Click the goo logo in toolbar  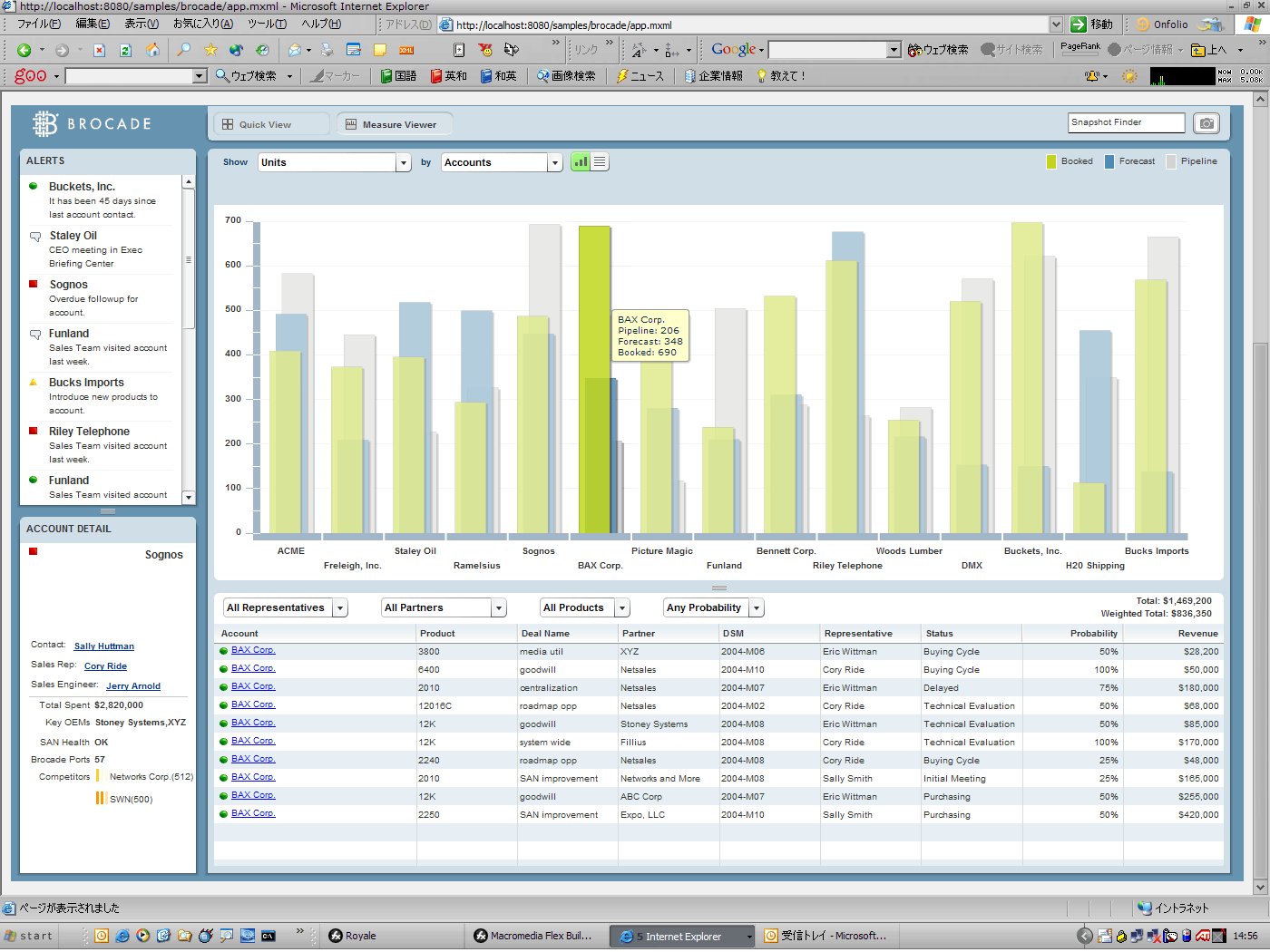(x=31, y=76)
